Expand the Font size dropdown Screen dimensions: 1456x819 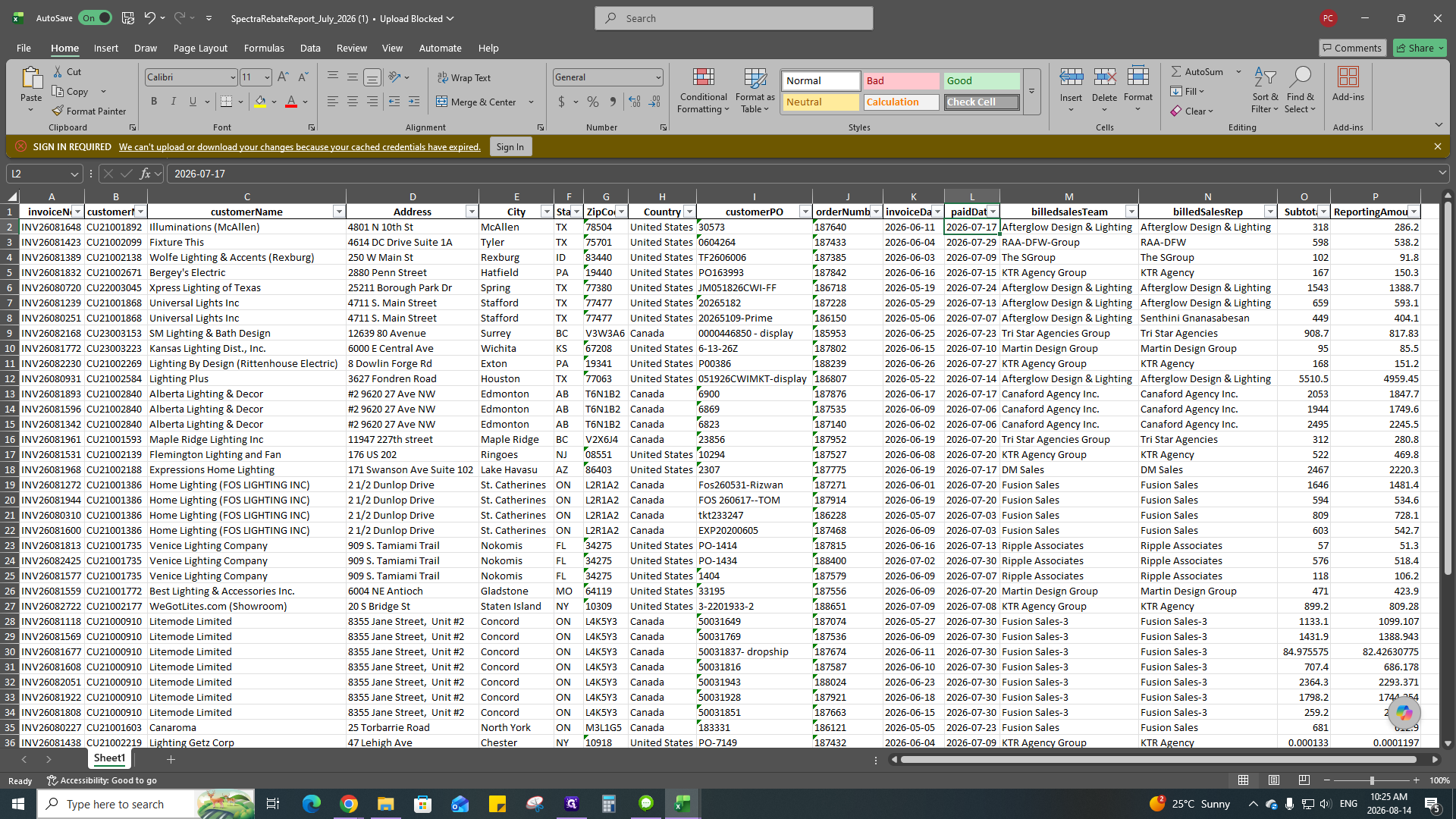pos(267,77)
